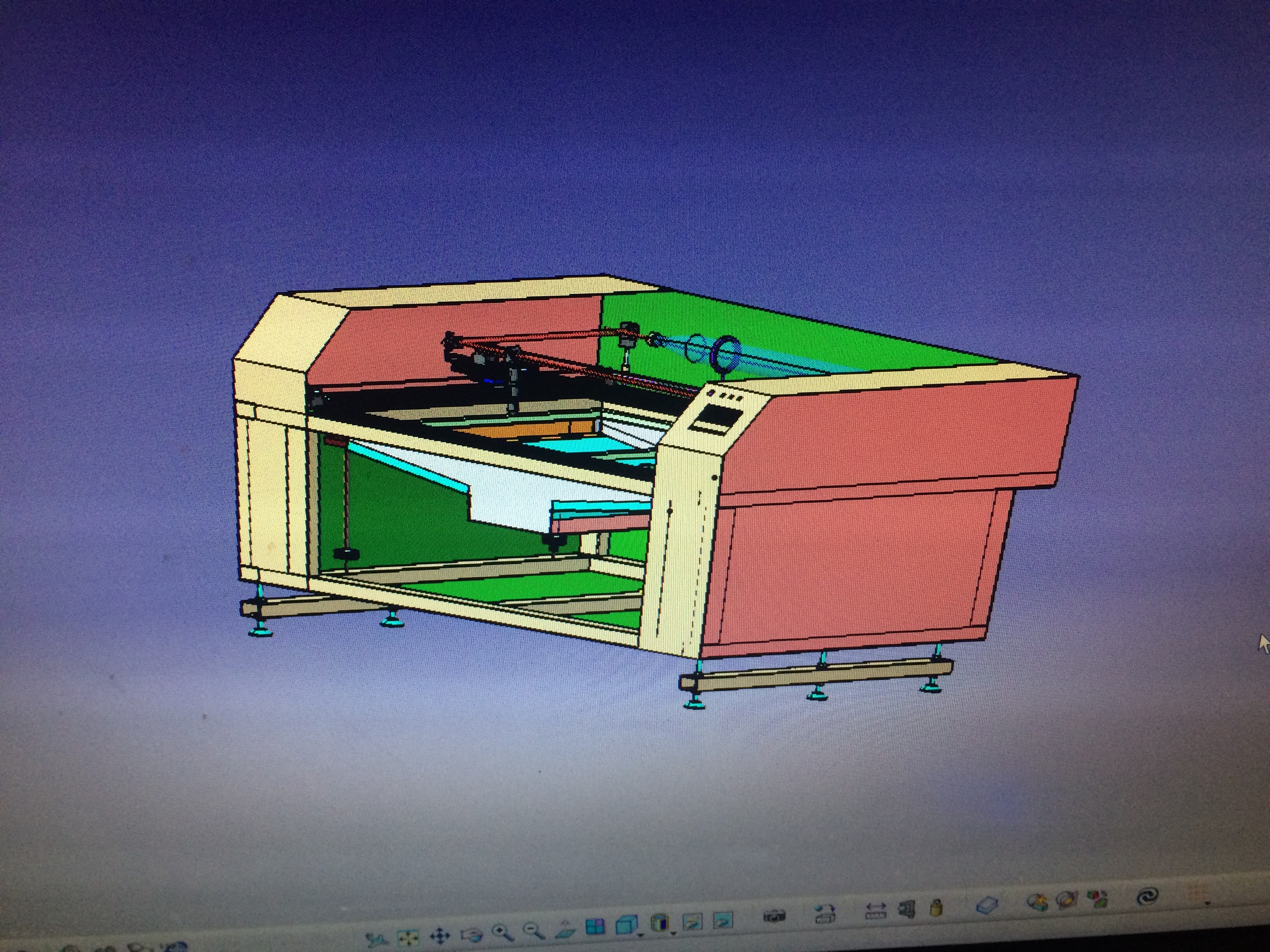Click the Capture camera icon

pos(774,916)
